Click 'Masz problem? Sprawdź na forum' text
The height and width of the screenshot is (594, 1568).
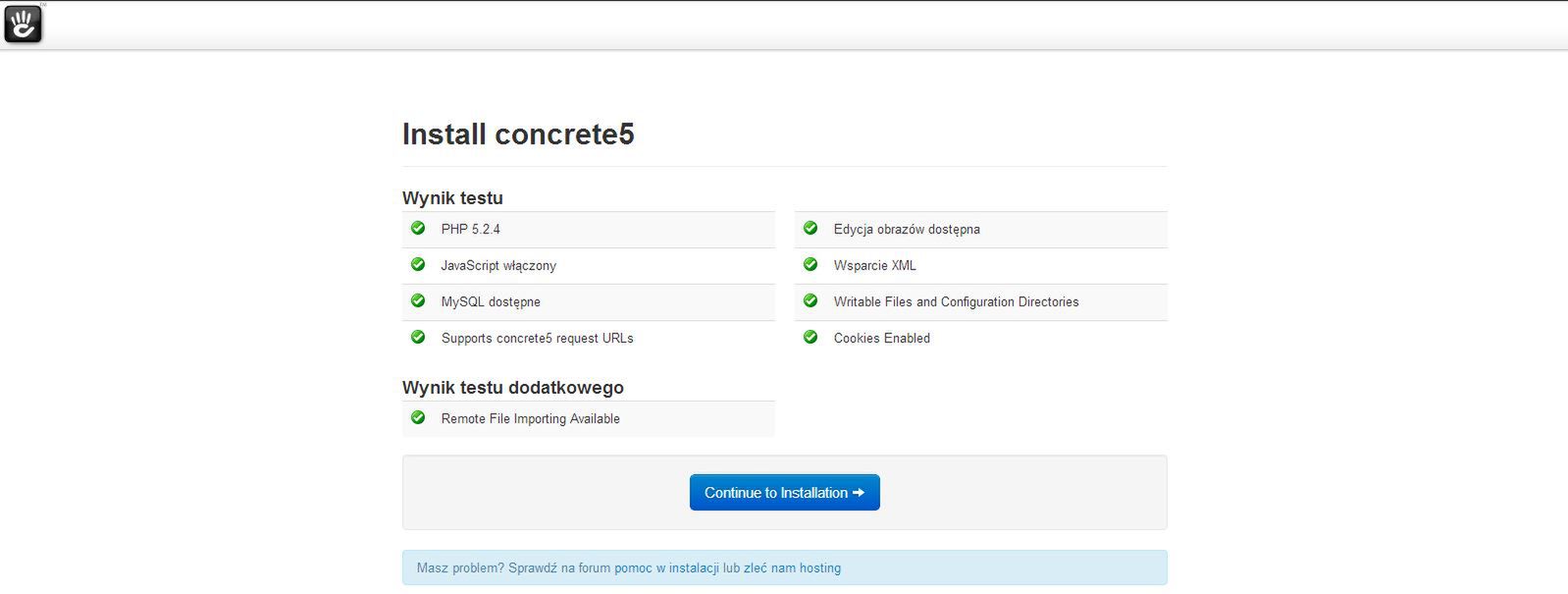[513, 567]
